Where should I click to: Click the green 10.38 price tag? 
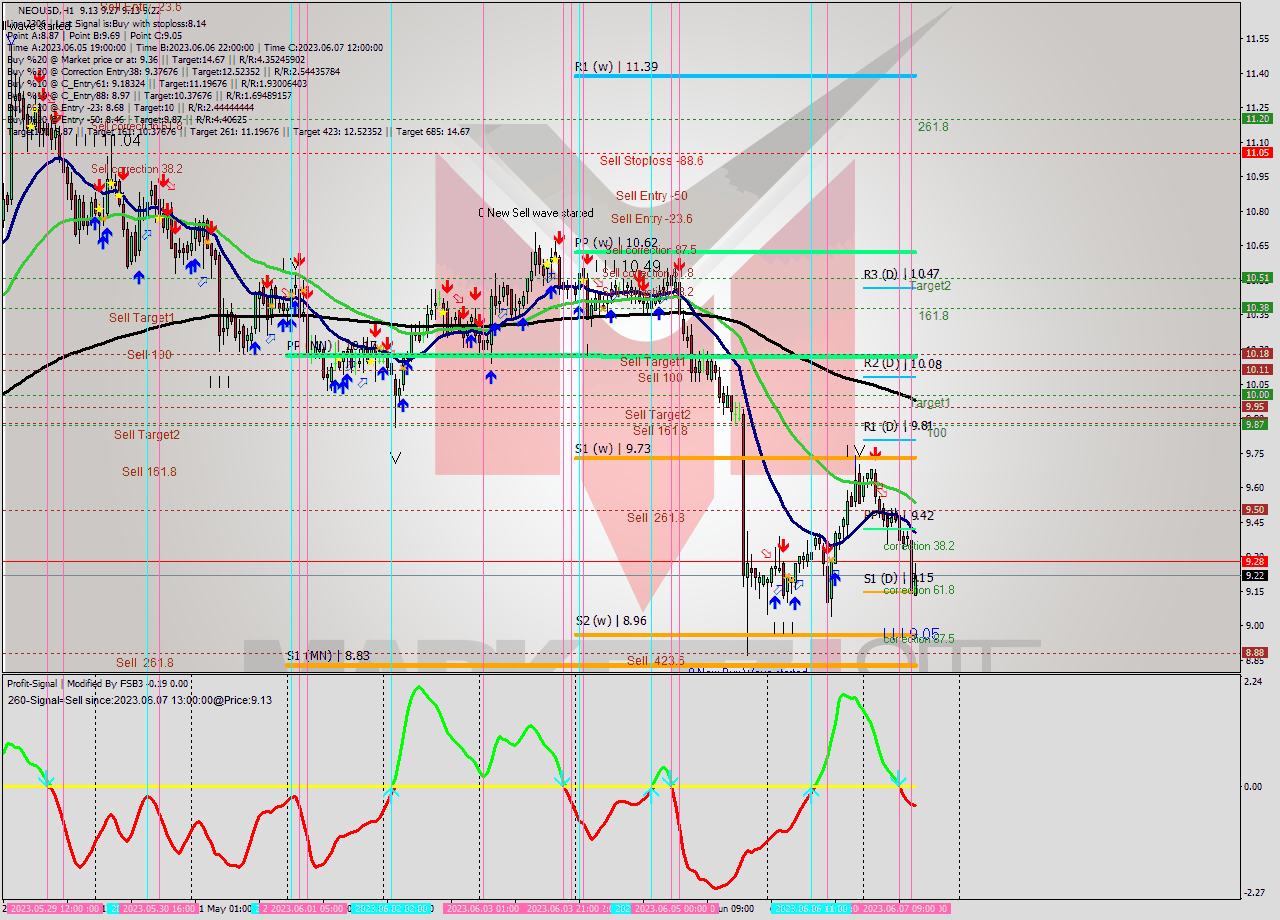point(1257,308)
